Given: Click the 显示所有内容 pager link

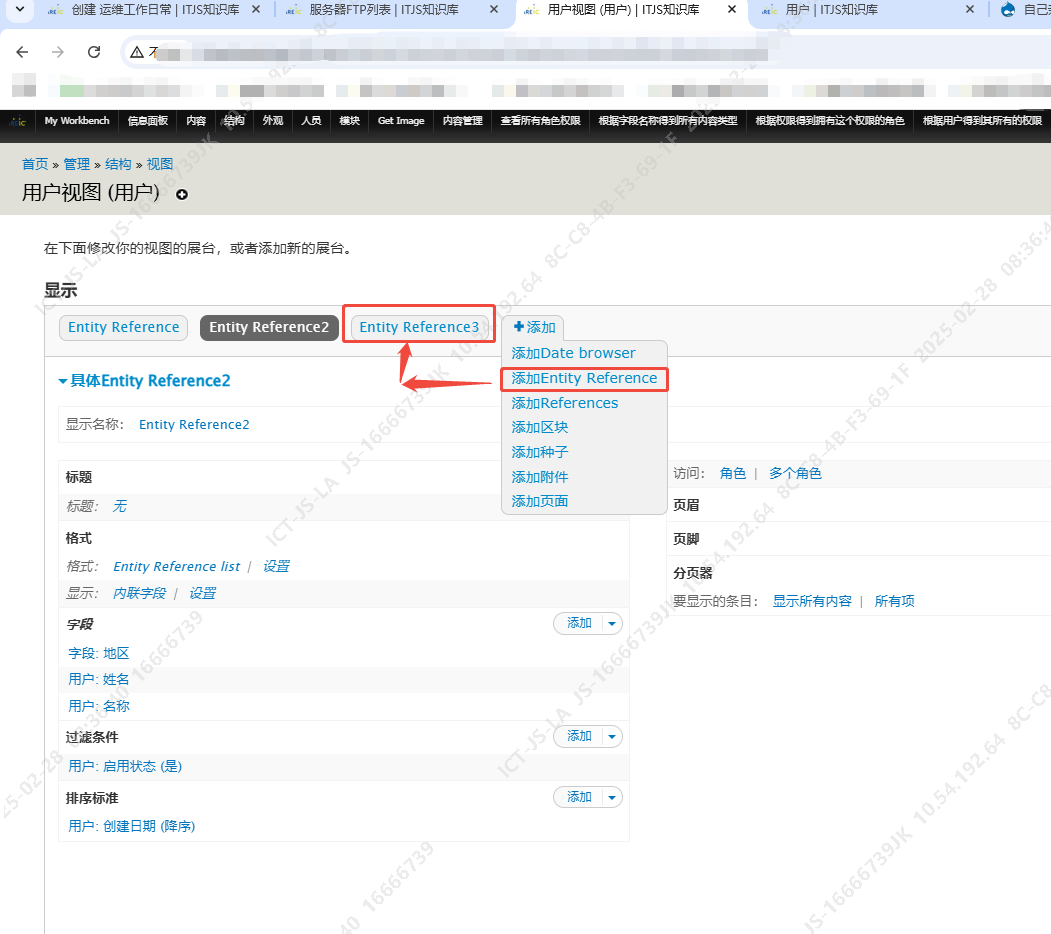Looking at the screenshot, I should tap(812, 601).
